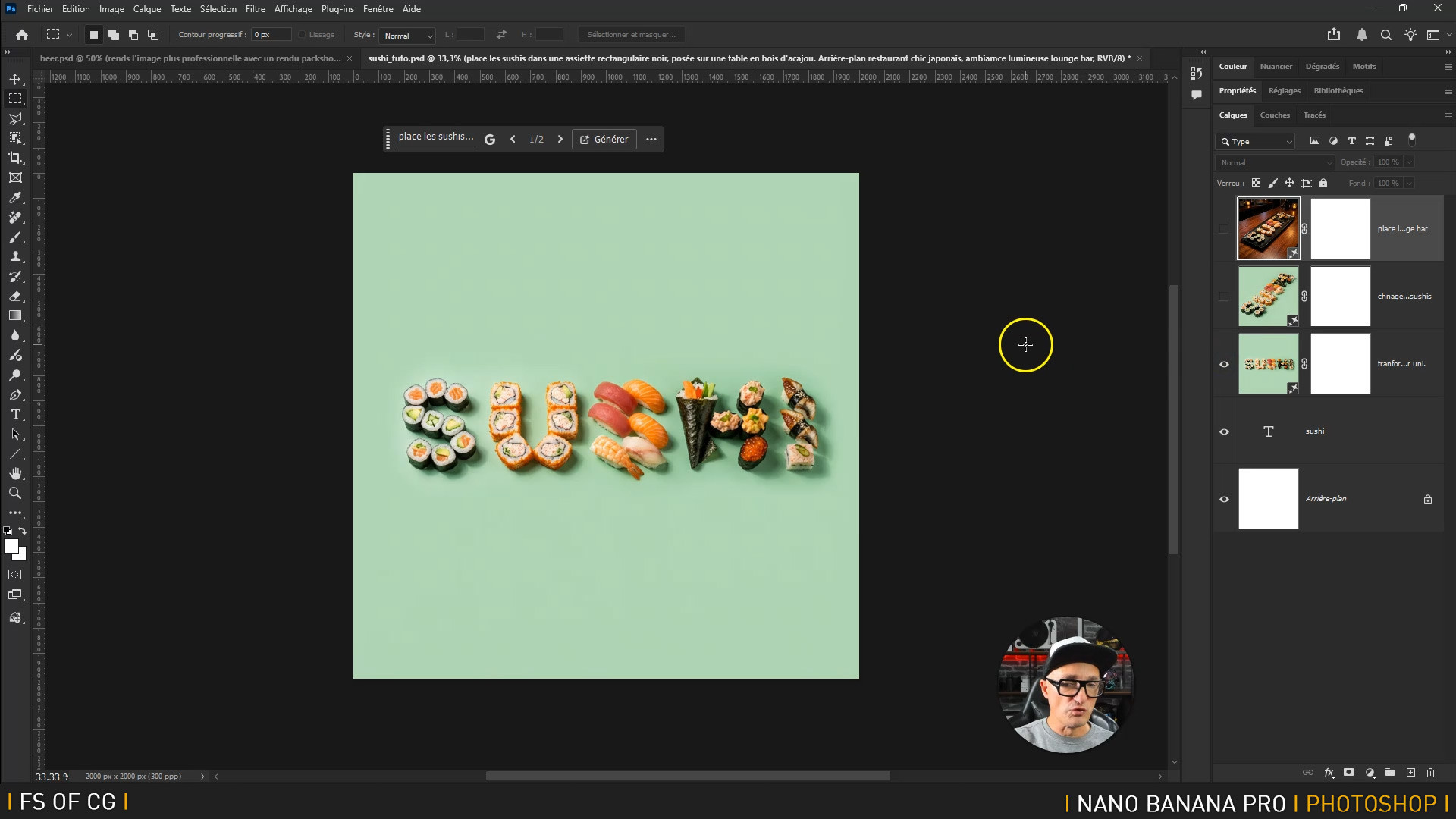Viewport: 1456px width, 819px height.
Task: Select the Eyedropper tool
Action: click(15, 198)
